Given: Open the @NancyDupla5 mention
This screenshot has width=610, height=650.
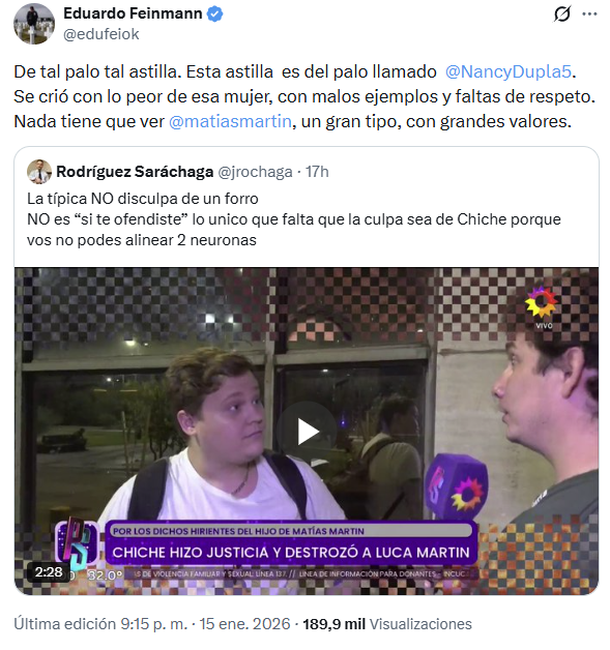Looking at the screenshot, I should (x=508, y=72).
